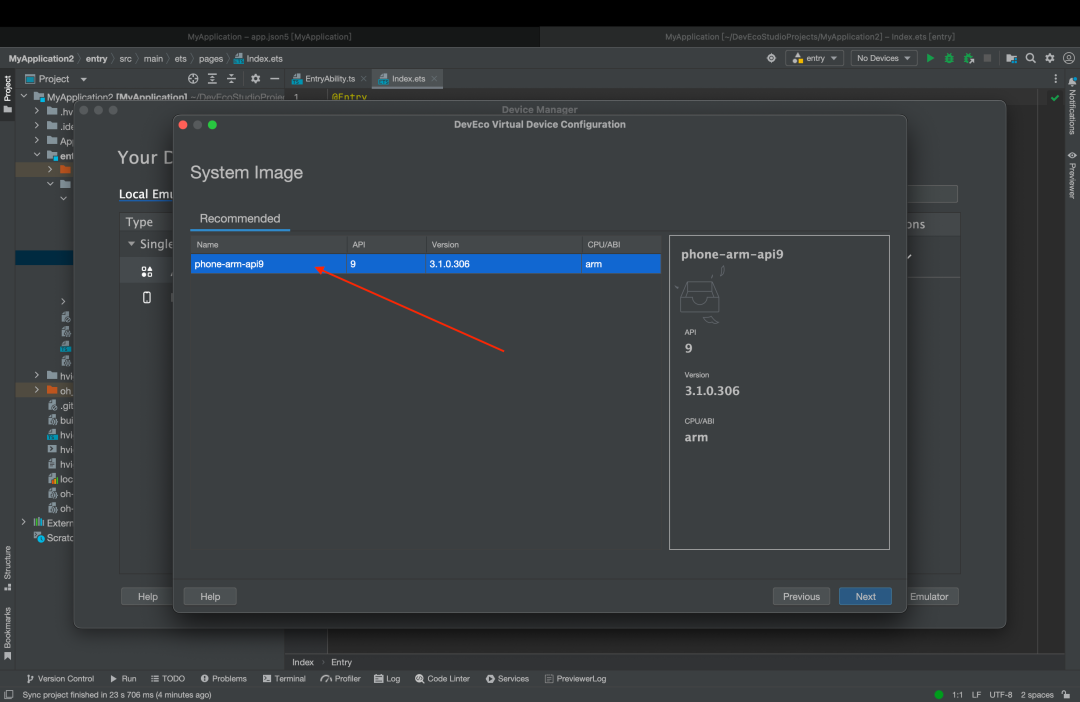Open the Previewer side panel
This screenshot has height=702, width=1080.
[x=1072, y=174]
